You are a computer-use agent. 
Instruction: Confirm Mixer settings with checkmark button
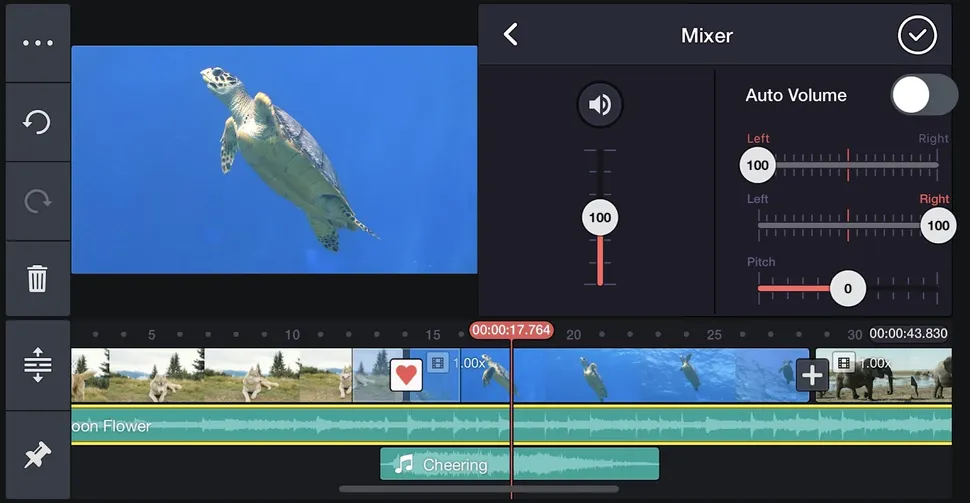tap(917, 35)
